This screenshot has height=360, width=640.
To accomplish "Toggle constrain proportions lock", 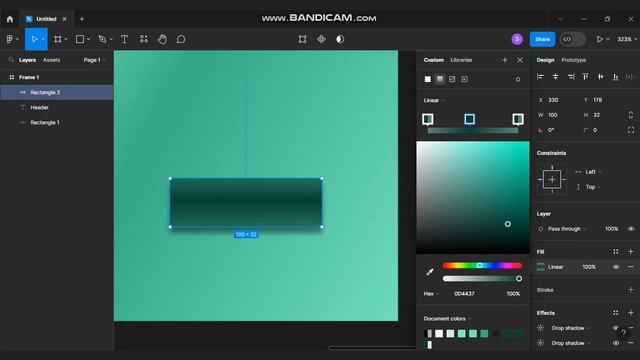I will (631, 115).
